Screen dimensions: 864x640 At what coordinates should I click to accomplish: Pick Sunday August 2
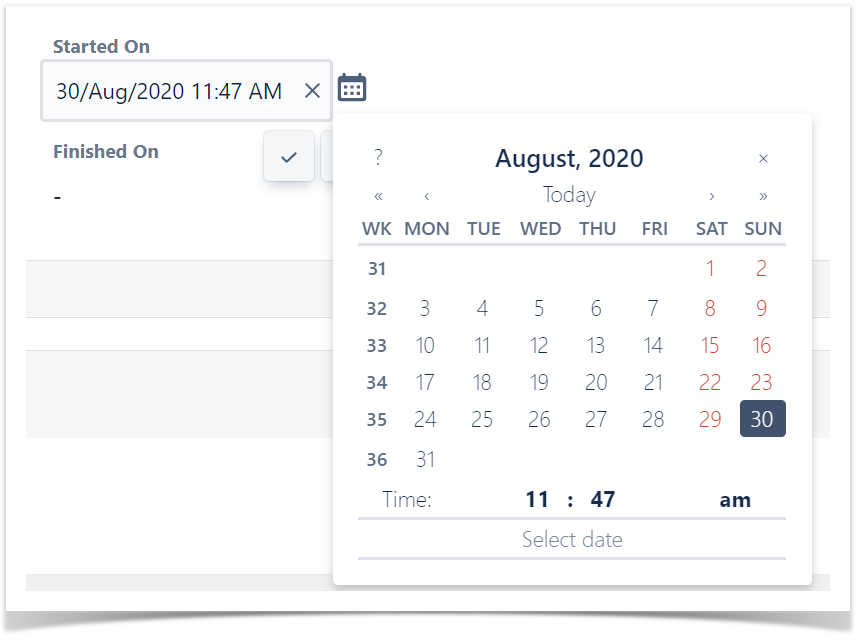click(x=762, y=269)
